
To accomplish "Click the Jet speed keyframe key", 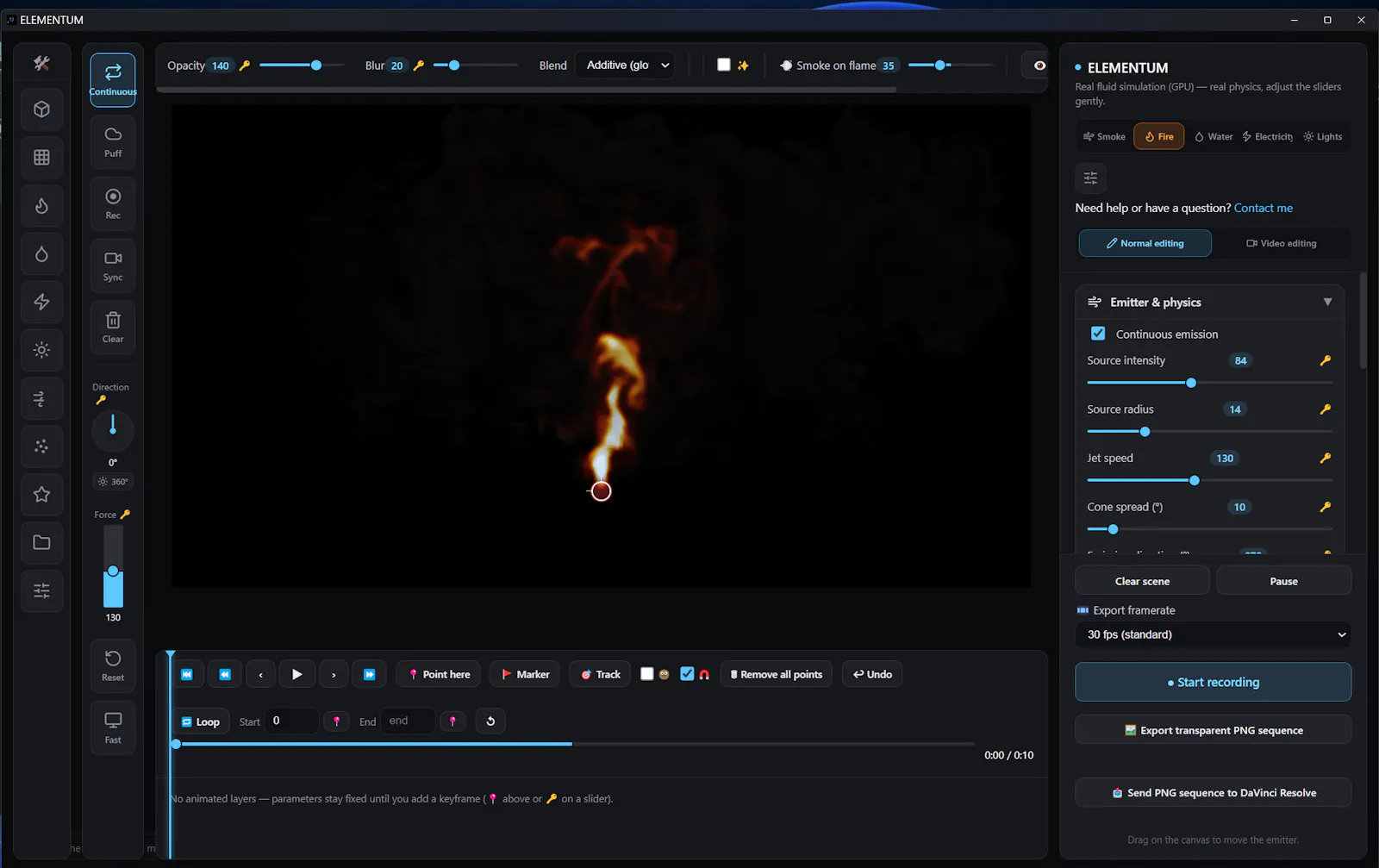I will tap(1326, 458).
